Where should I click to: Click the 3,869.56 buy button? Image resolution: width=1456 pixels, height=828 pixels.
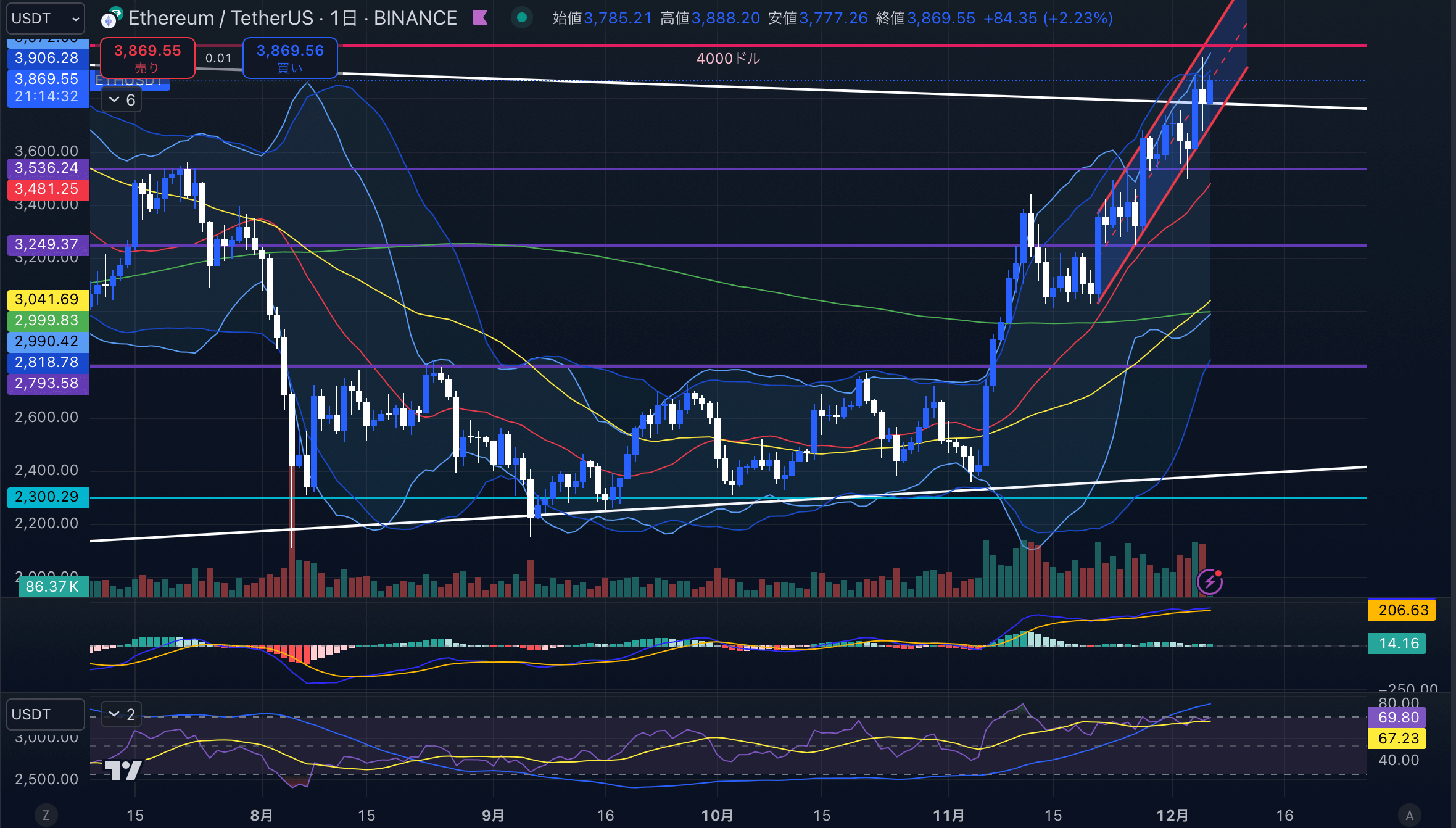coord(290,58)
